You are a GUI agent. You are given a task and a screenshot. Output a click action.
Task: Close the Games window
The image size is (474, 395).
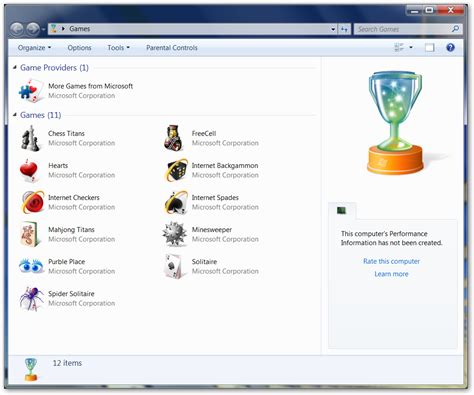coord(451,11)
